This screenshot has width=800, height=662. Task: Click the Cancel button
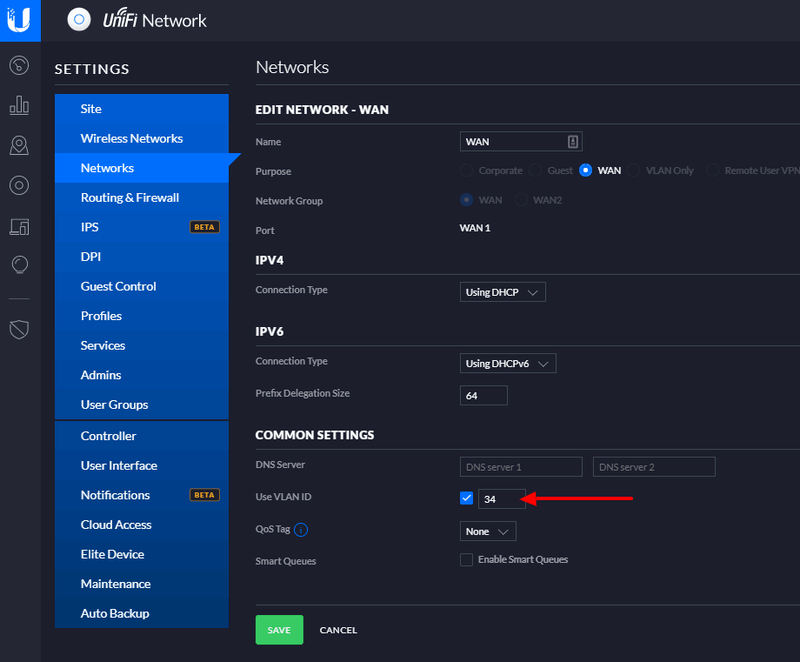tap(338, 630)
